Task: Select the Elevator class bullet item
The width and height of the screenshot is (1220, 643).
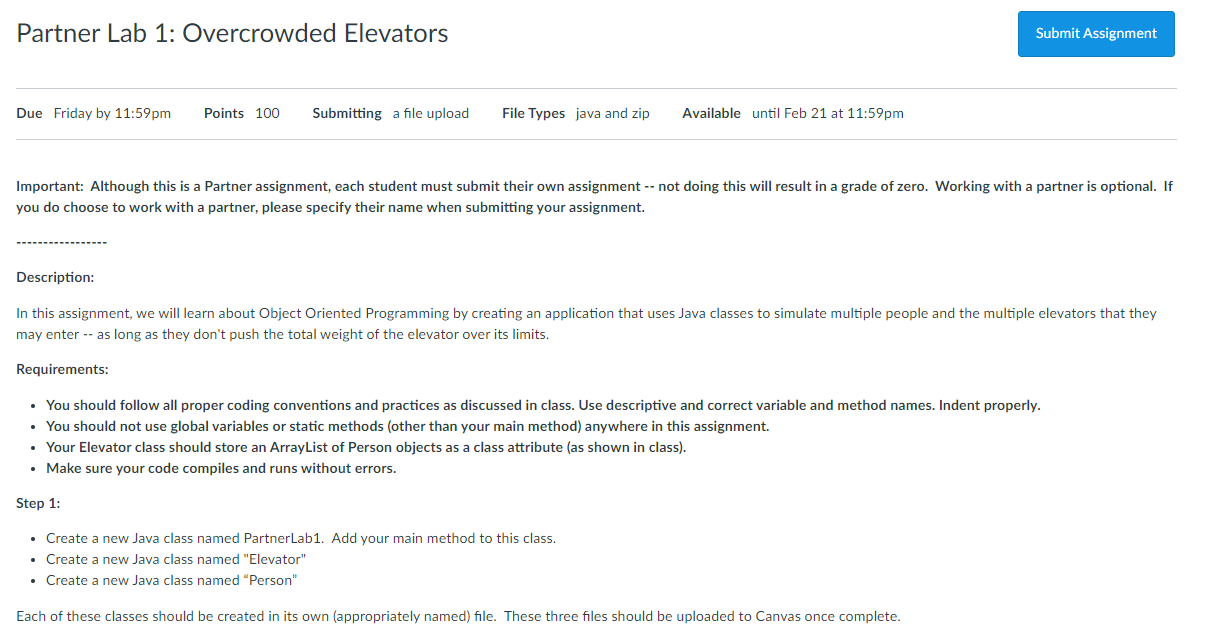Action: click(175, 559)
